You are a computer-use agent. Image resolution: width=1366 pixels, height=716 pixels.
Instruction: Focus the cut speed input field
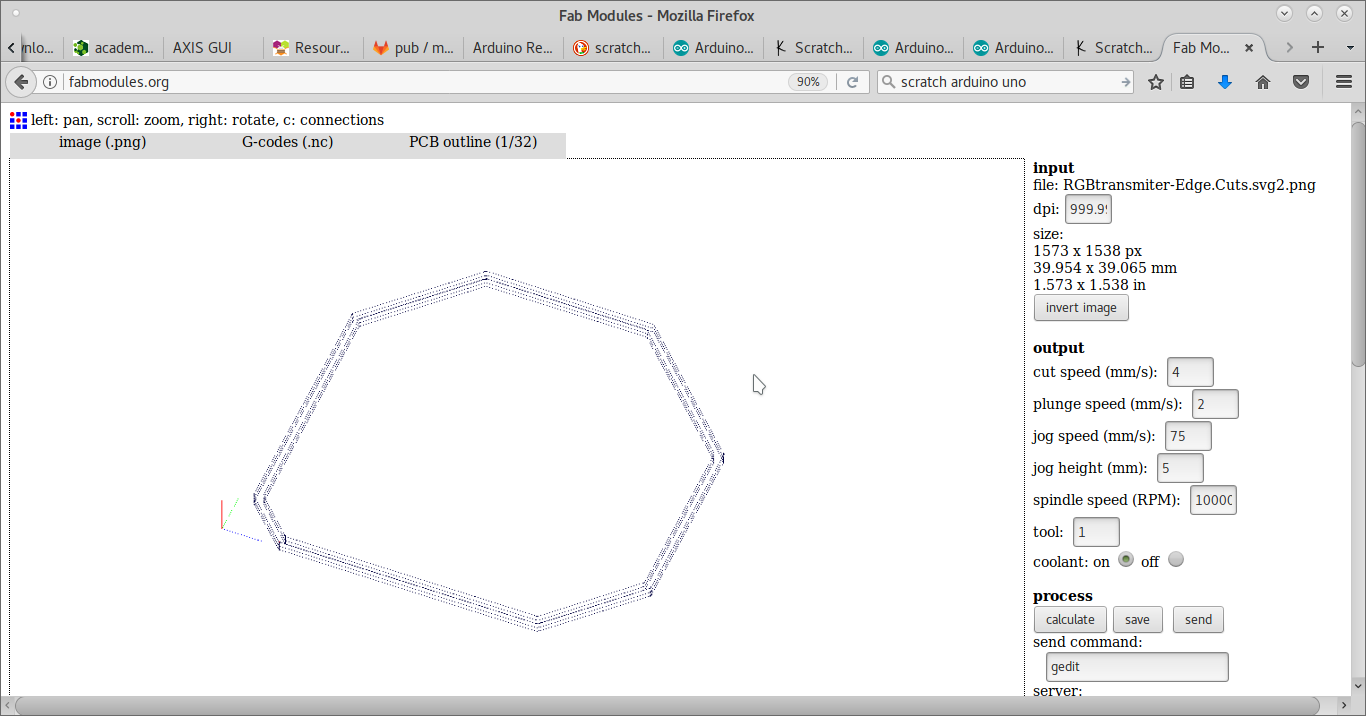1190,372
